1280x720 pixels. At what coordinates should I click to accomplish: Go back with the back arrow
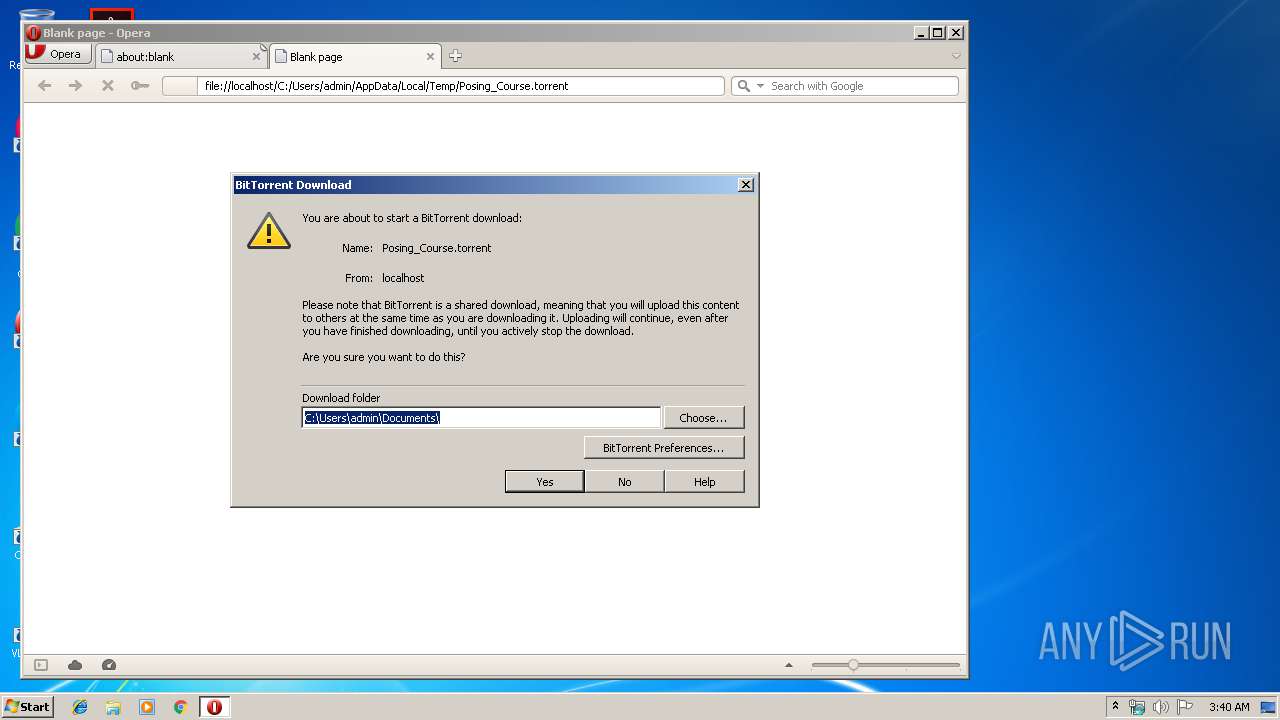44,86
